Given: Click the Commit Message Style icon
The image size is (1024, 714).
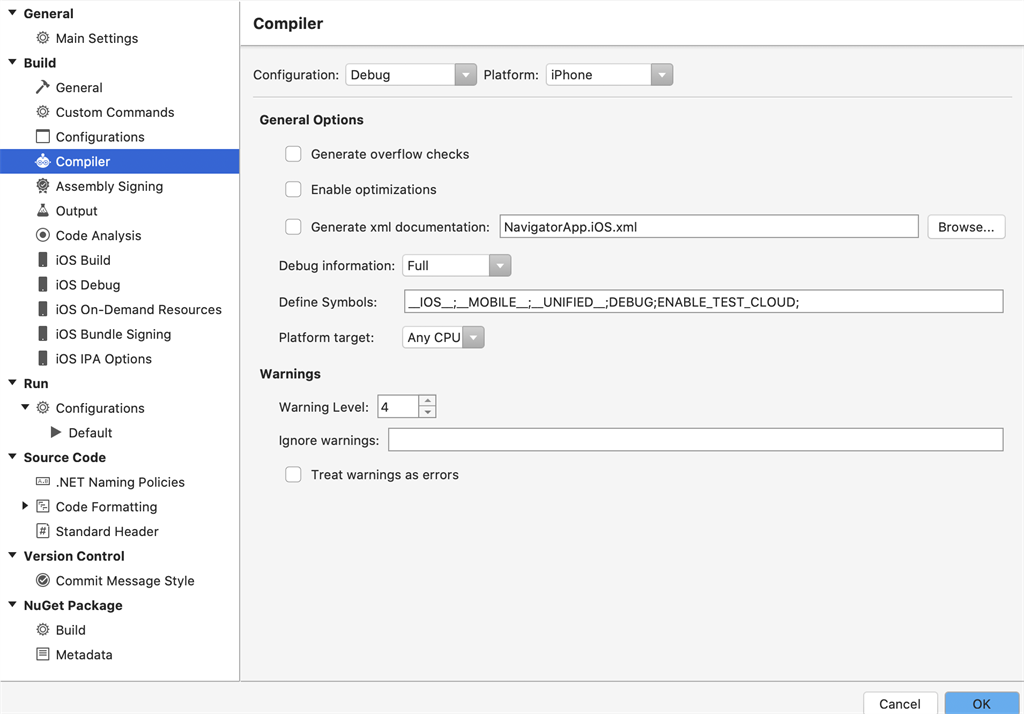Looking at the screenshot, I should [x=42, y=580].
